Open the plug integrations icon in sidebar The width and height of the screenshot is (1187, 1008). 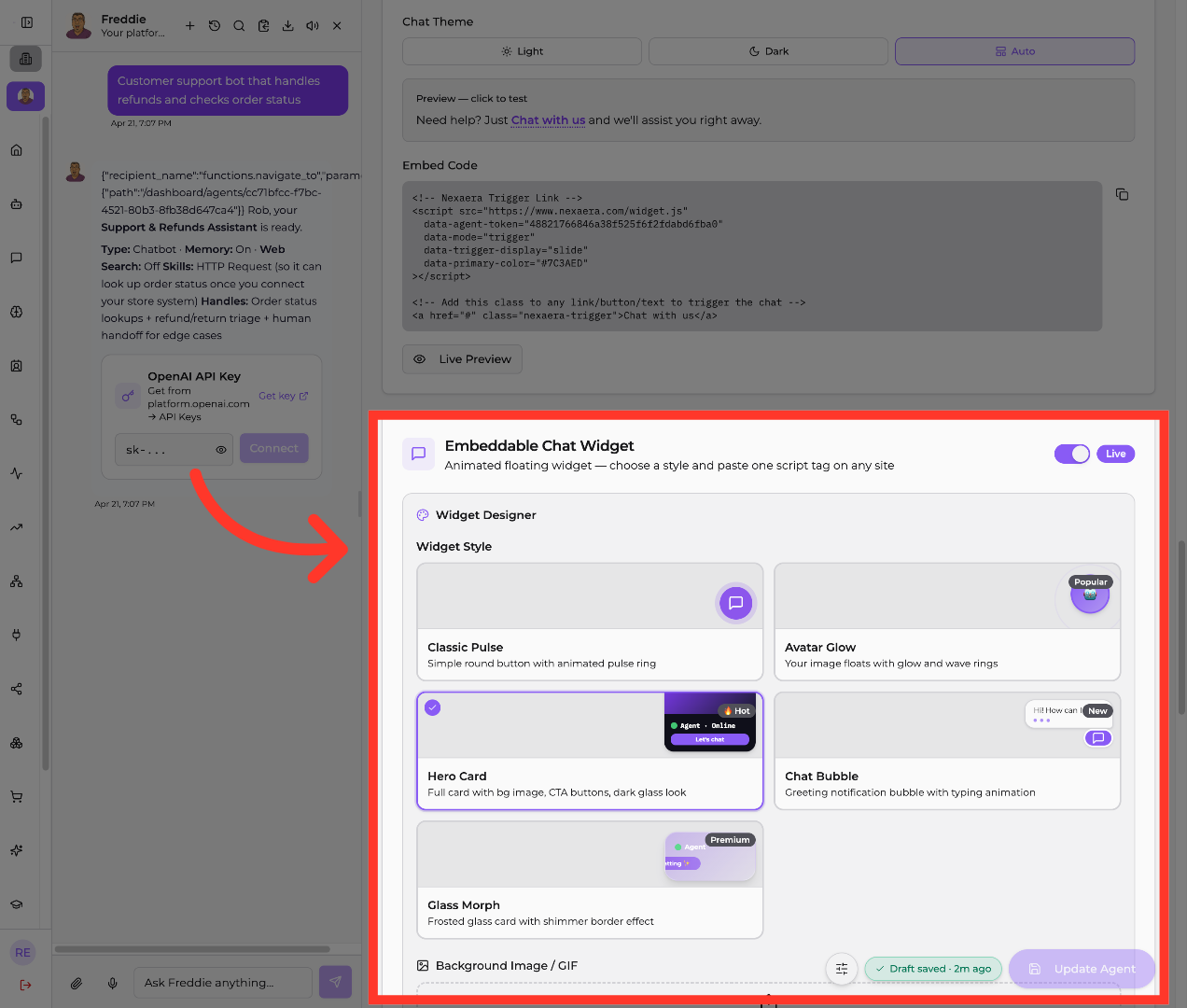coord(17,635)
